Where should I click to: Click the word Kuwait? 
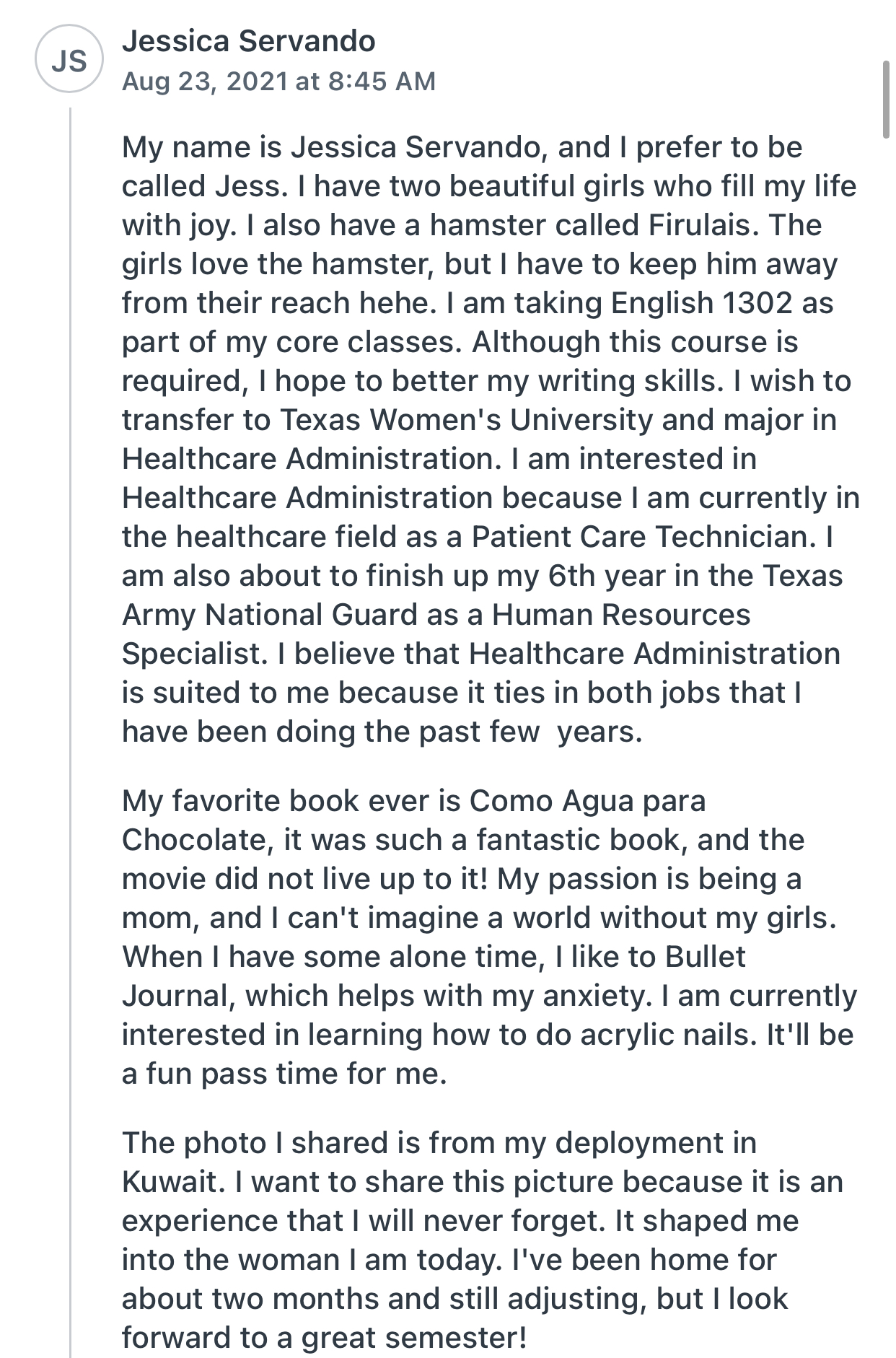pyautogui.click(x=169, y=1182)
